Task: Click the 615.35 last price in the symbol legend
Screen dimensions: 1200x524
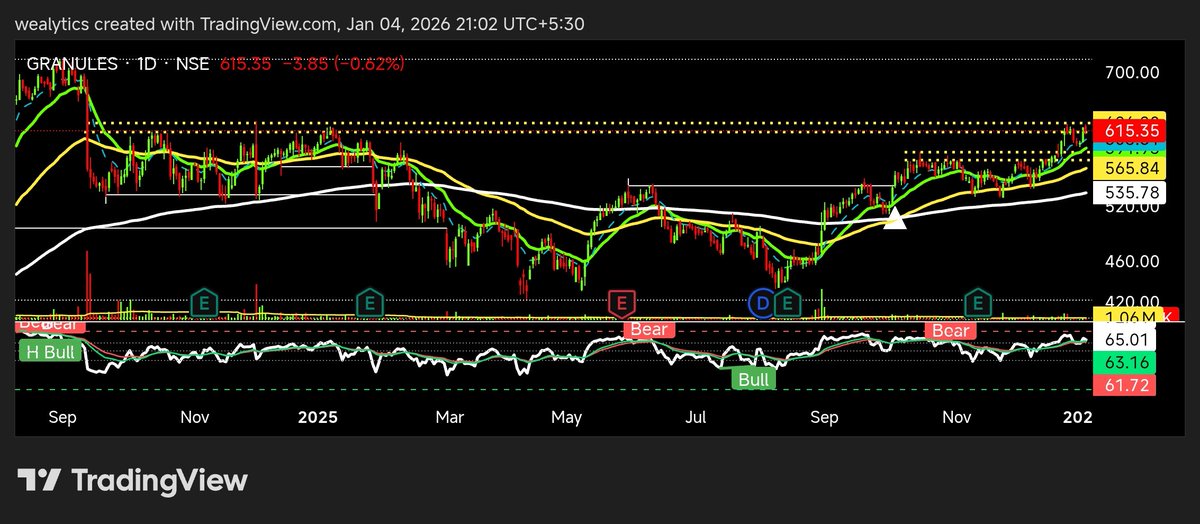Action: [244, 63]
